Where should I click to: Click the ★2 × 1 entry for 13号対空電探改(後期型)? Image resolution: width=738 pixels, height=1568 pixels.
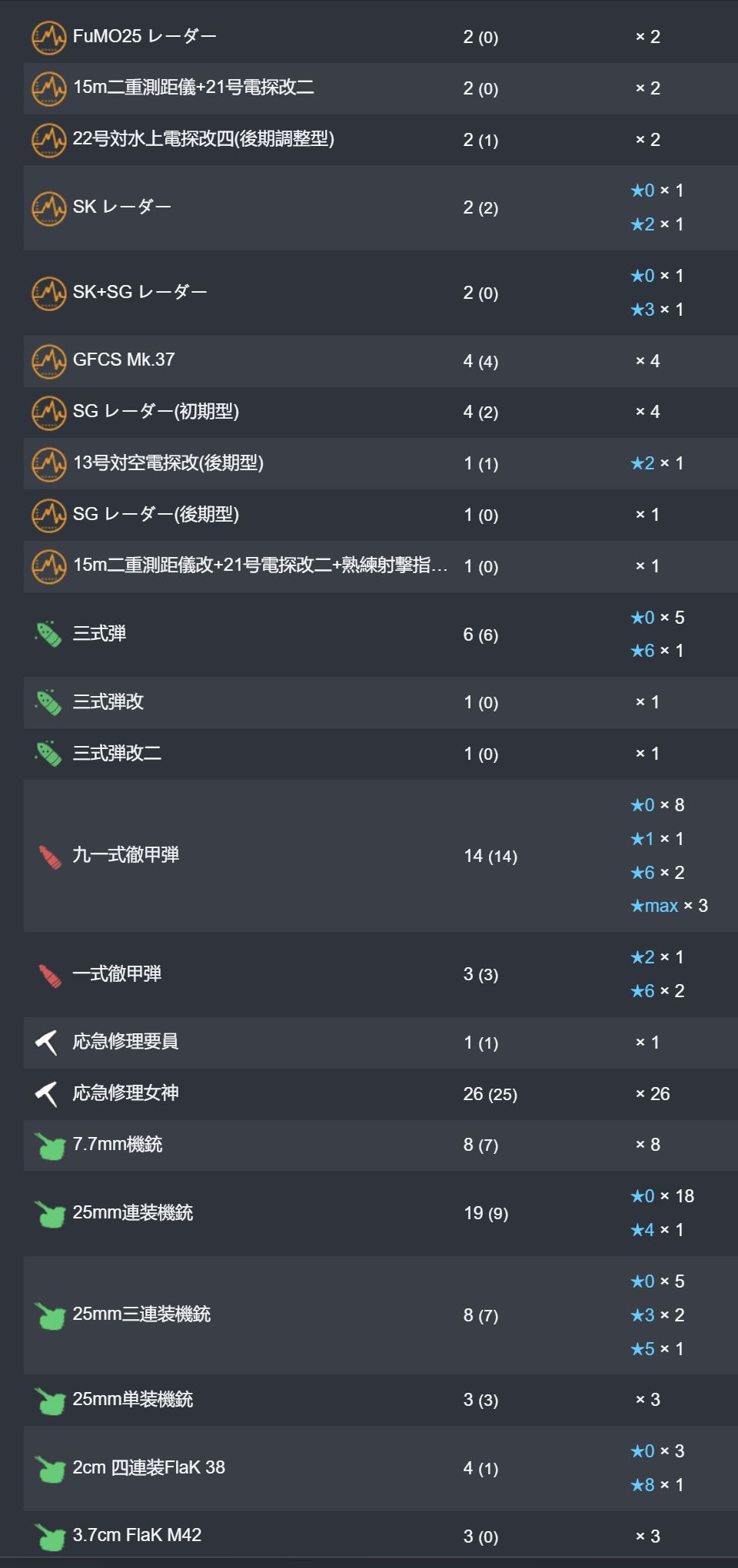coord(657,463)
